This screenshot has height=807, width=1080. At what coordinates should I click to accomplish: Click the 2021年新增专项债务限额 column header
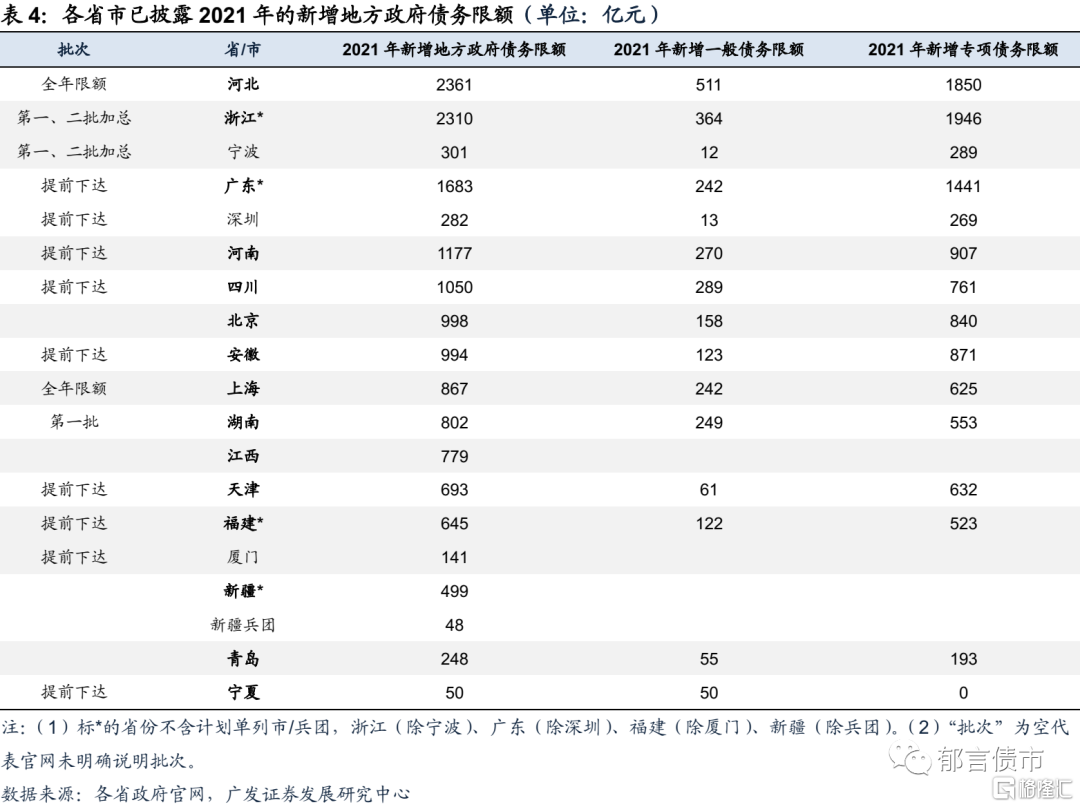pyautogui.click(x=962, y=49)
